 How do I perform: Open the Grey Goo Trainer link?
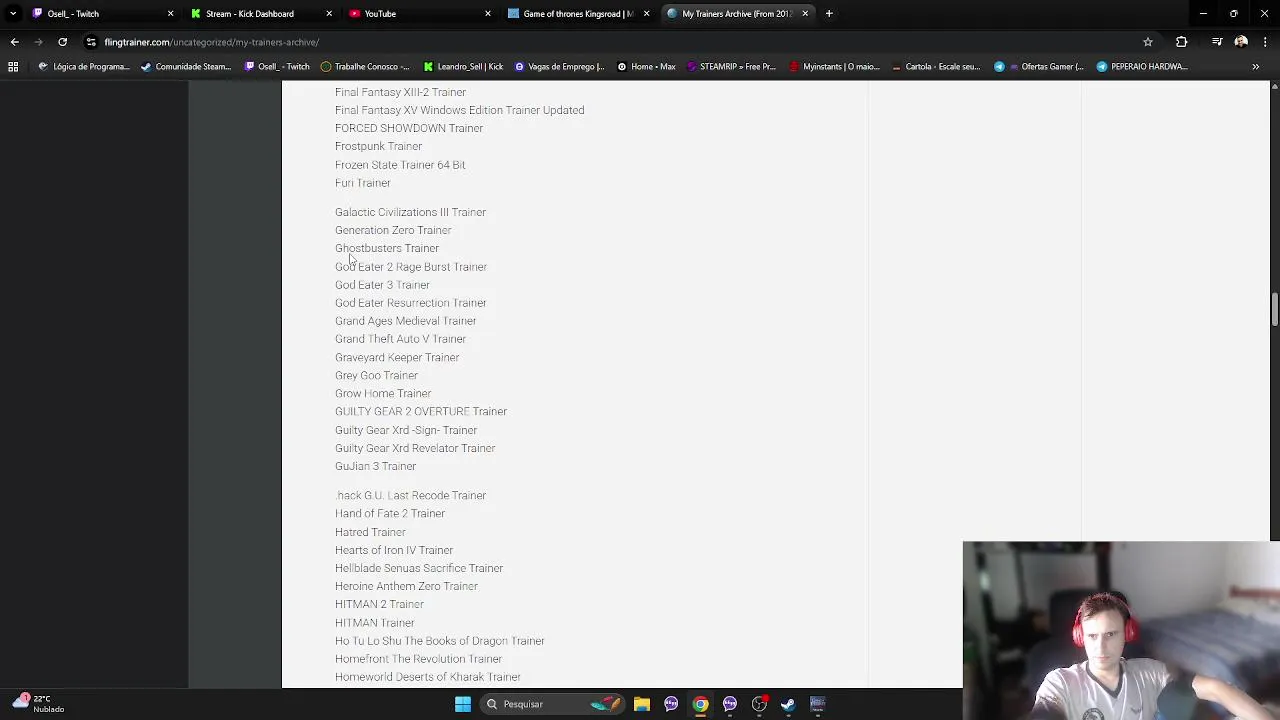coord(376,375)
